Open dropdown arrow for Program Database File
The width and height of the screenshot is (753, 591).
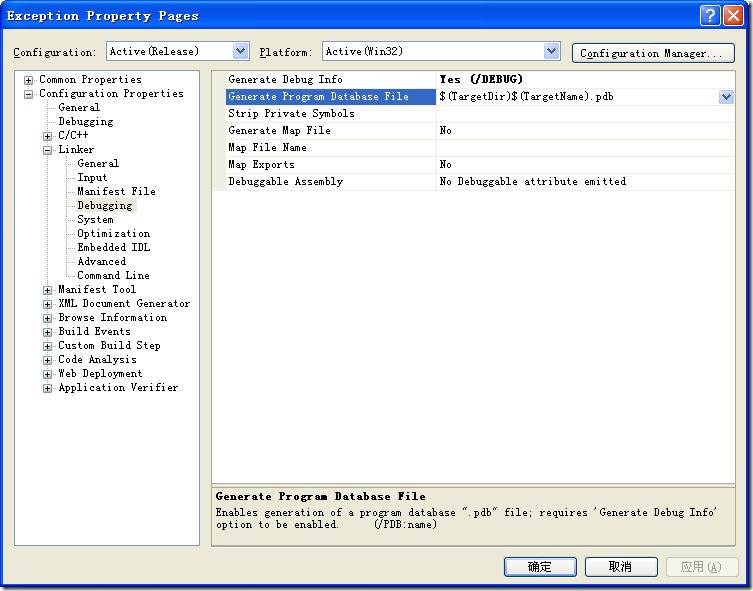726,97
